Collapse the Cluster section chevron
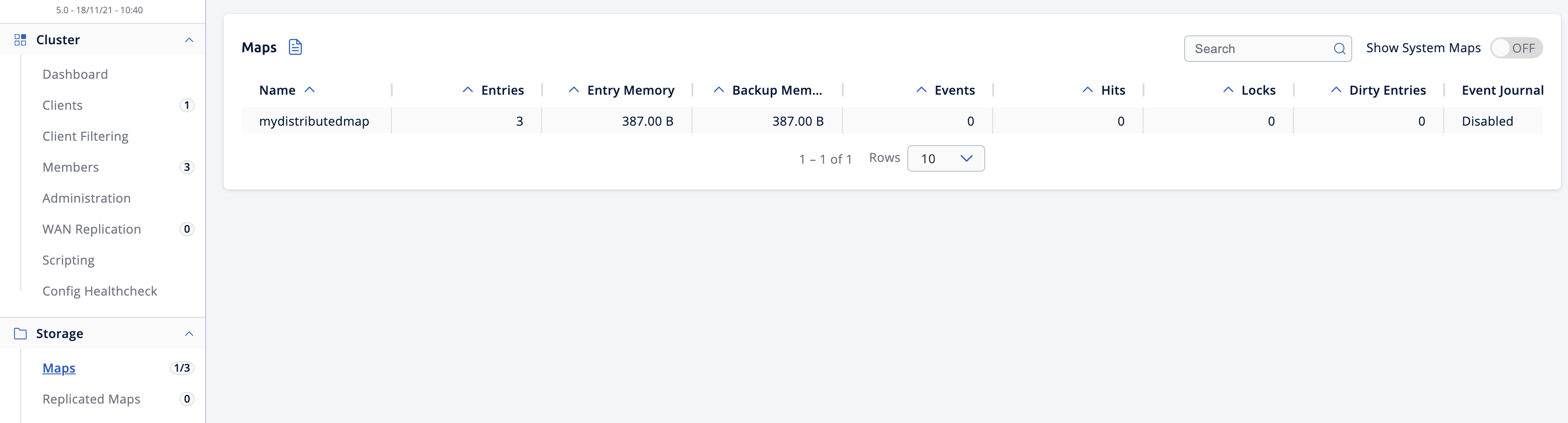 (x=189, y=40)
